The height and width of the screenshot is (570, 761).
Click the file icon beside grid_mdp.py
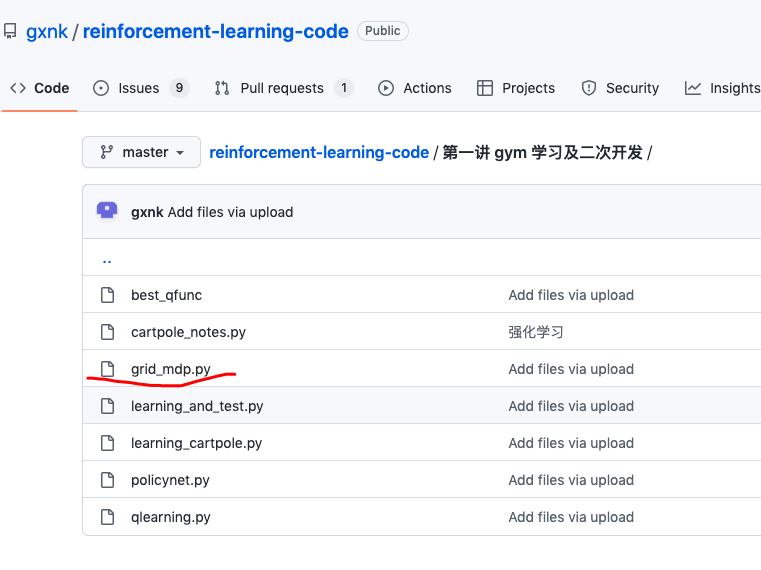[107, 369]
